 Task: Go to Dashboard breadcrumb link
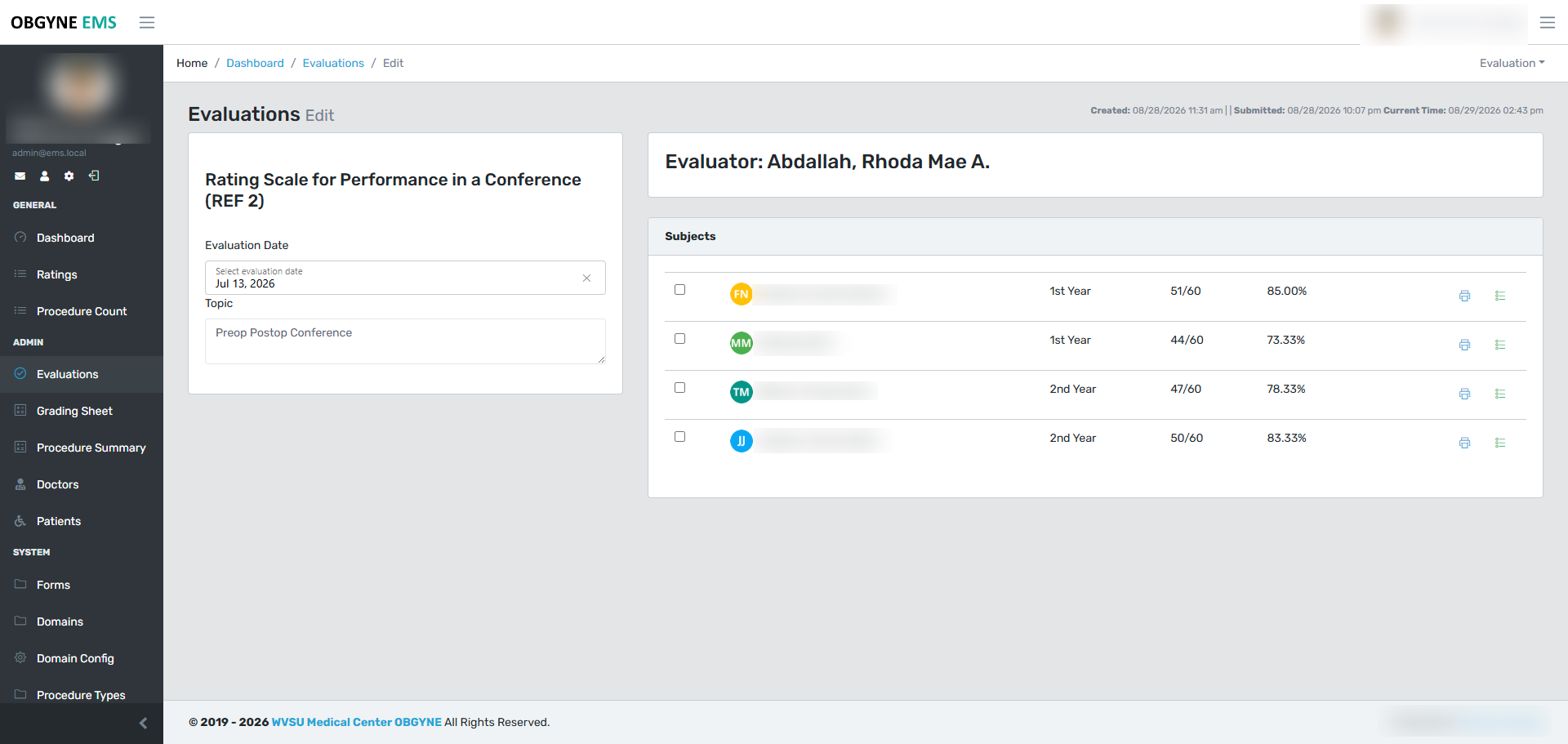255,63
